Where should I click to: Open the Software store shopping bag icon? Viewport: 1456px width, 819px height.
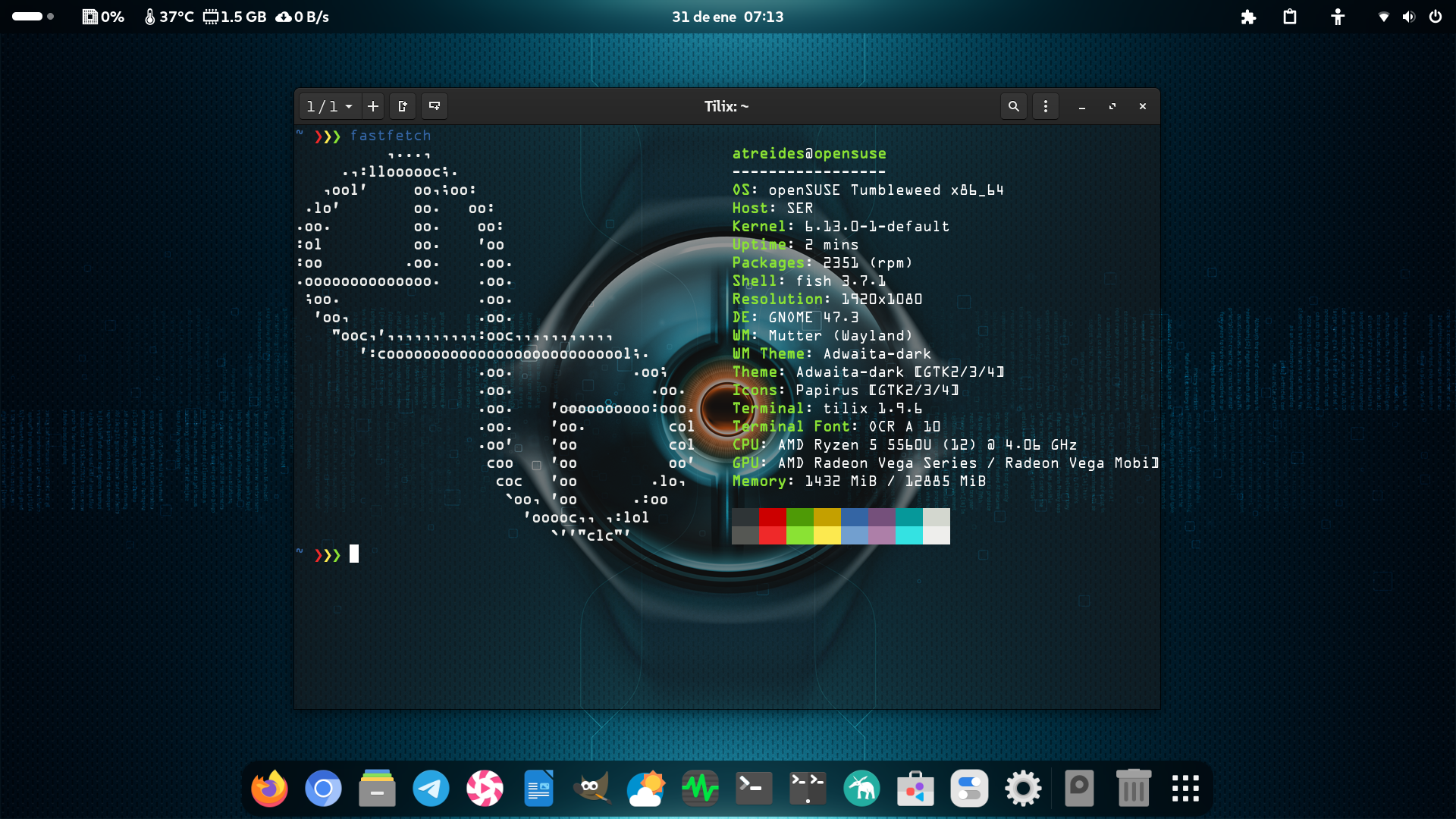pos(915,789)
